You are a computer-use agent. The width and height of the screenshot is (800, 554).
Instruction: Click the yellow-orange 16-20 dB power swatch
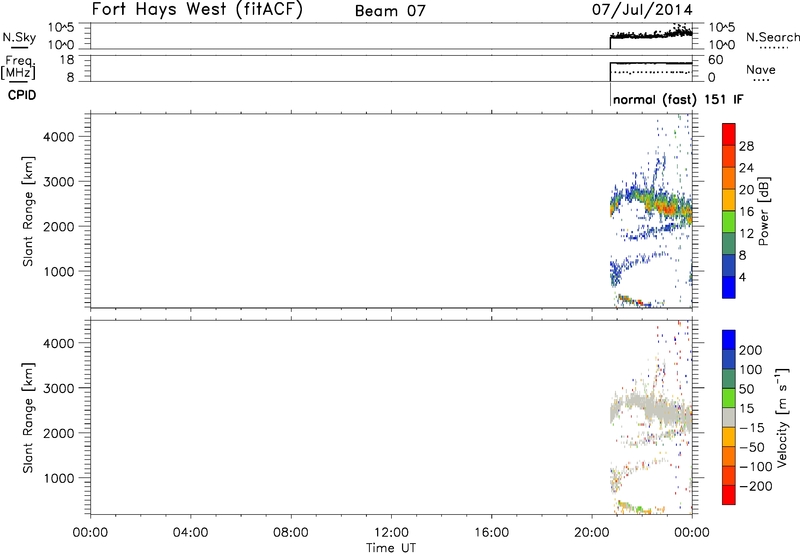point(729,198)
